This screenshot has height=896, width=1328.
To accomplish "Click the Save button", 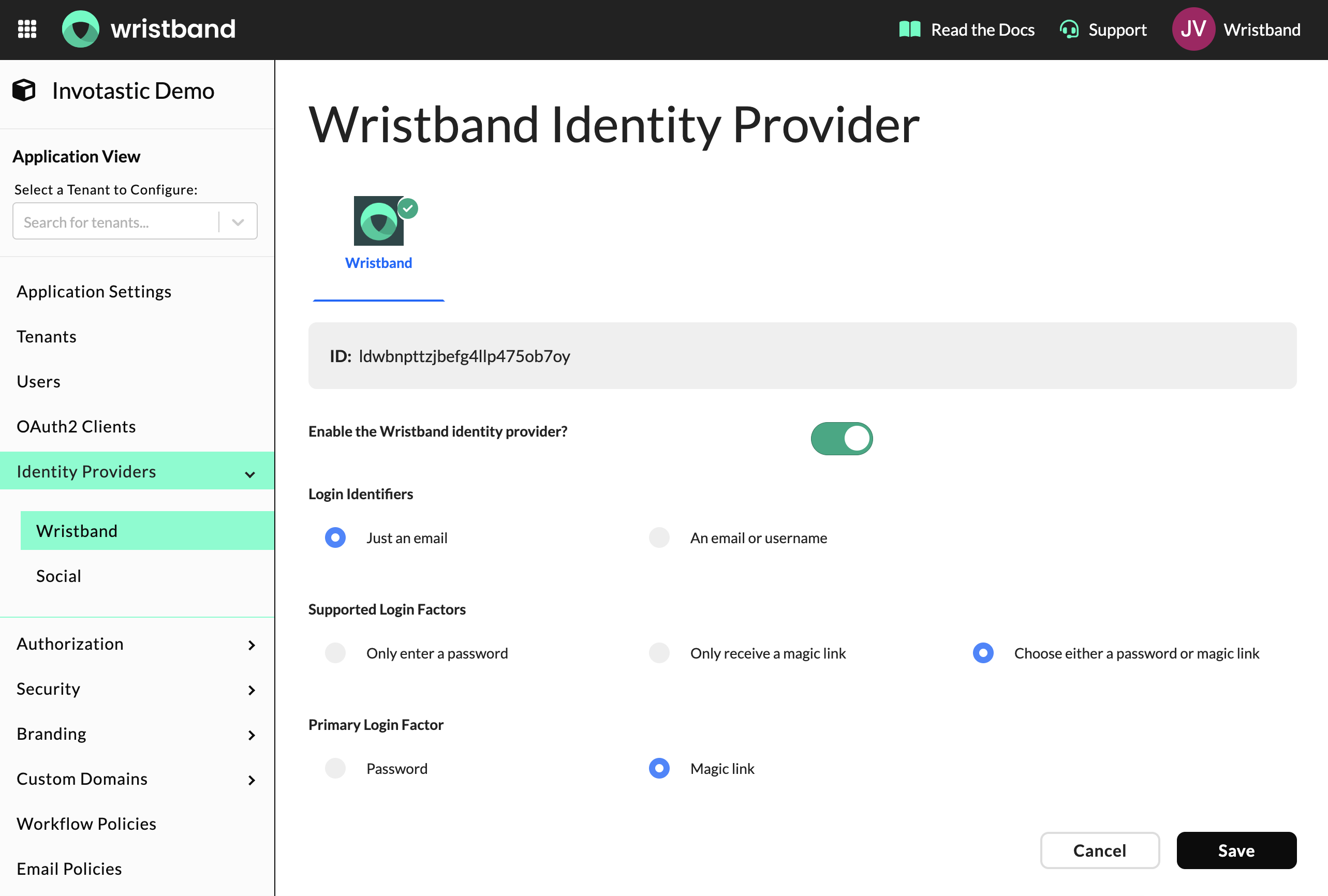I will (x=1236, y=850).
